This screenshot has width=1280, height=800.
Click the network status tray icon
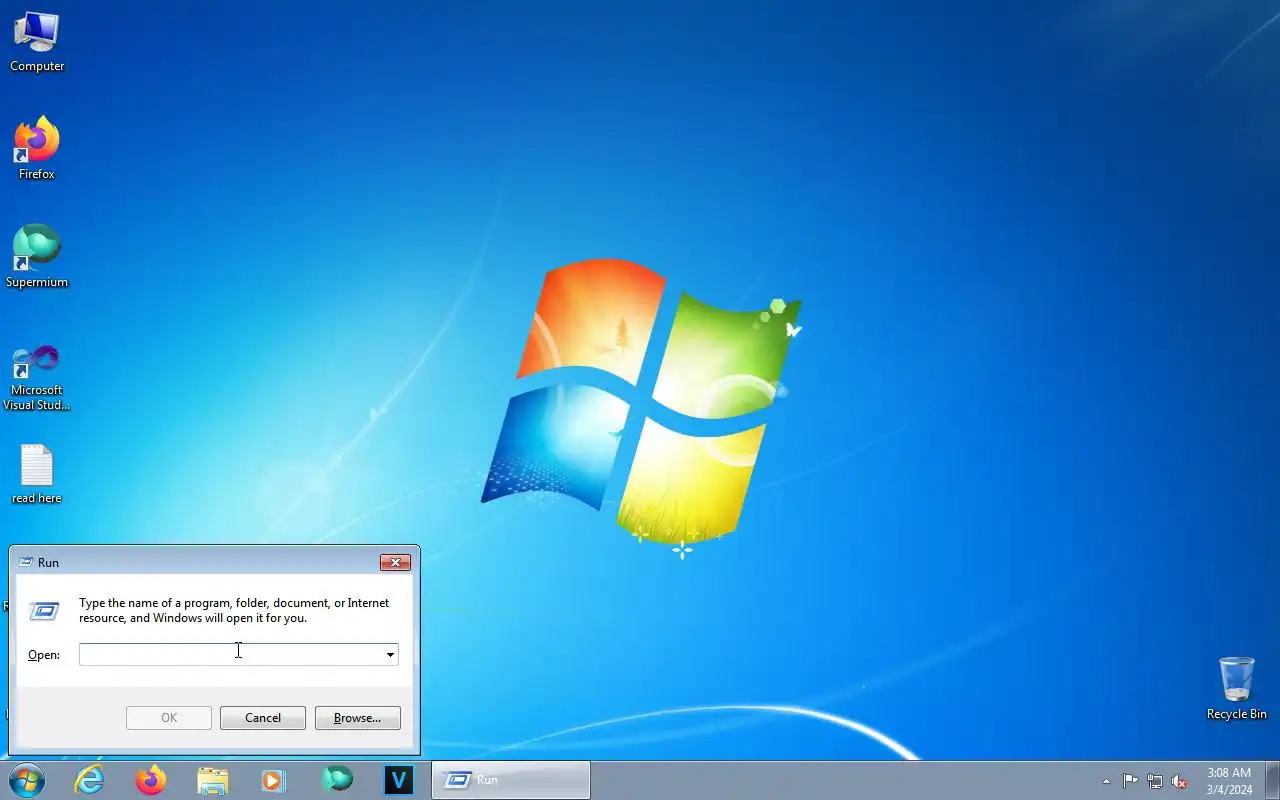pos(1155,781)
